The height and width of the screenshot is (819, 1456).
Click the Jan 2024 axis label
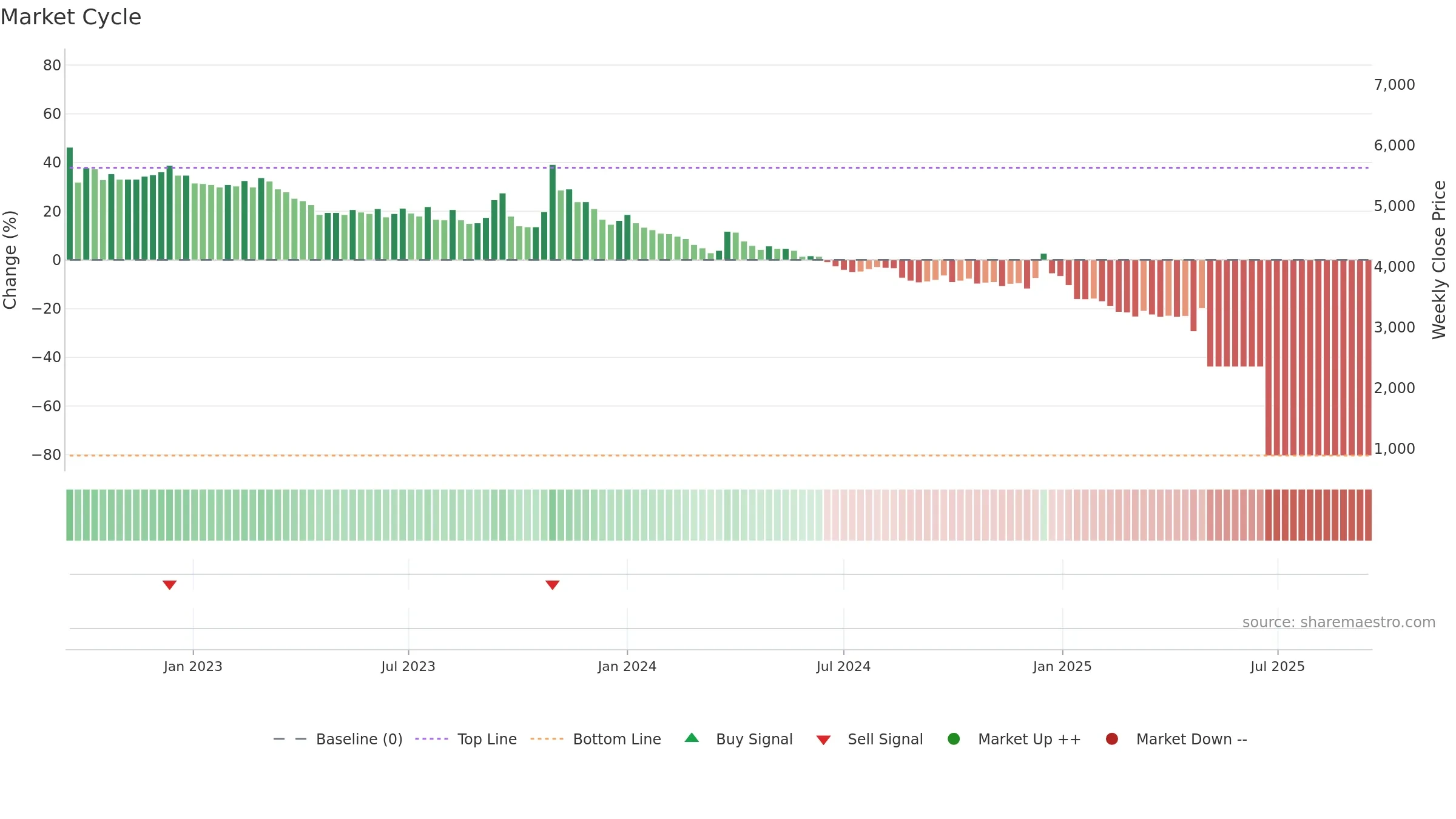point(627,666)
